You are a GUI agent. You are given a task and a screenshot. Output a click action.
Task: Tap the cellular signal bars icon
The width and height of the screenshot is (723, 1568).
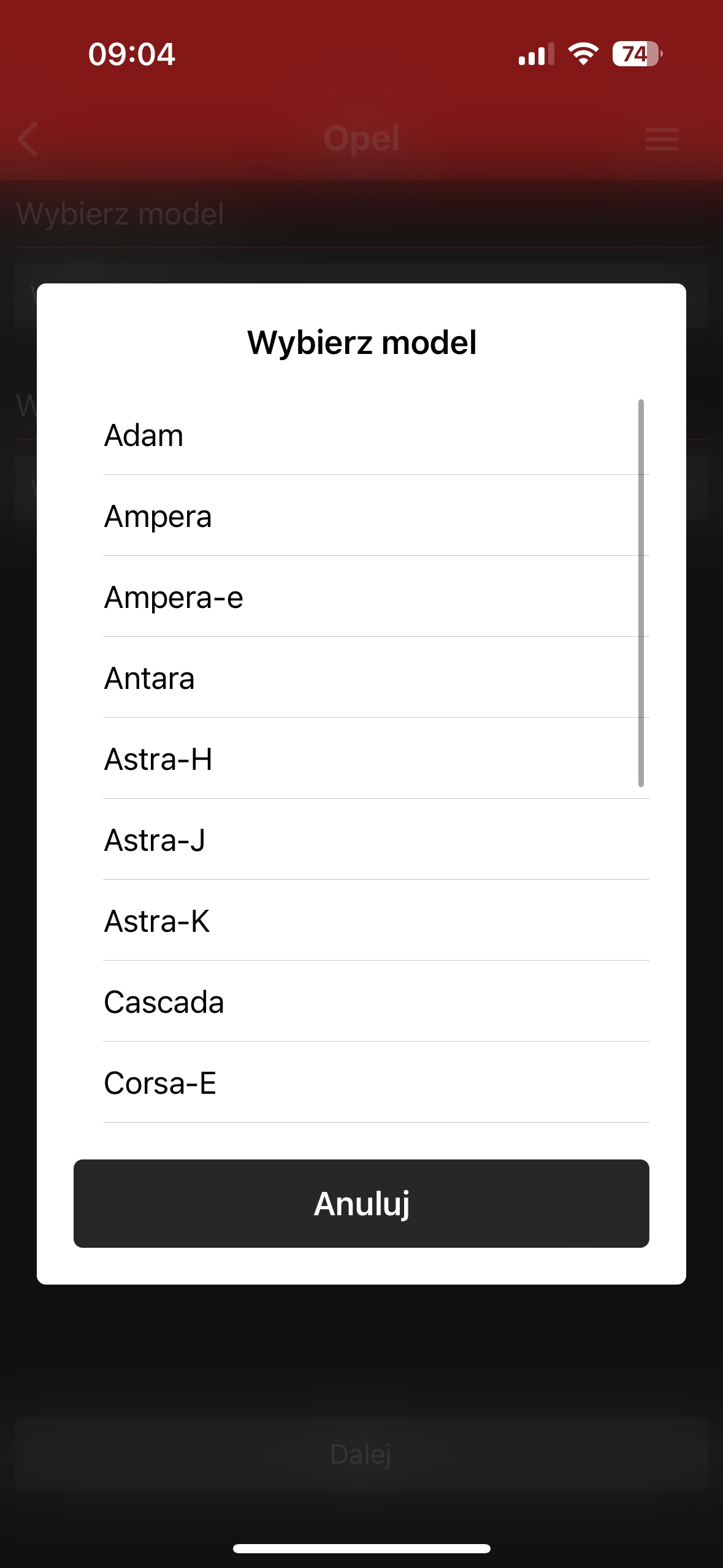536,55
